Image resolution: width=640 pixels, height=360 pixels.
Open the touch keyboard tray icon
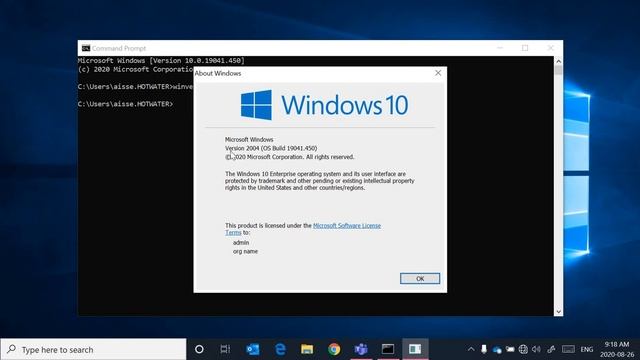tap(568, 349)
